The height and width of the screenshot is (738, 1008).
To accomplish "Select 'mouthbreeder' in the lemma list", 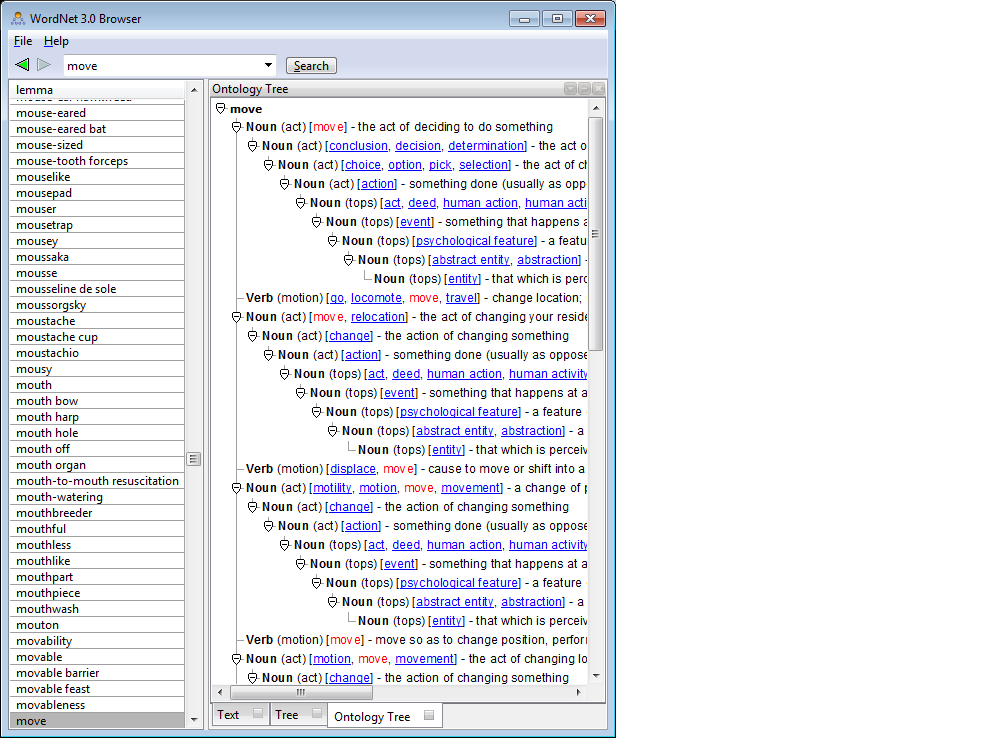I will pyautogui.click(x=97, y=513).
